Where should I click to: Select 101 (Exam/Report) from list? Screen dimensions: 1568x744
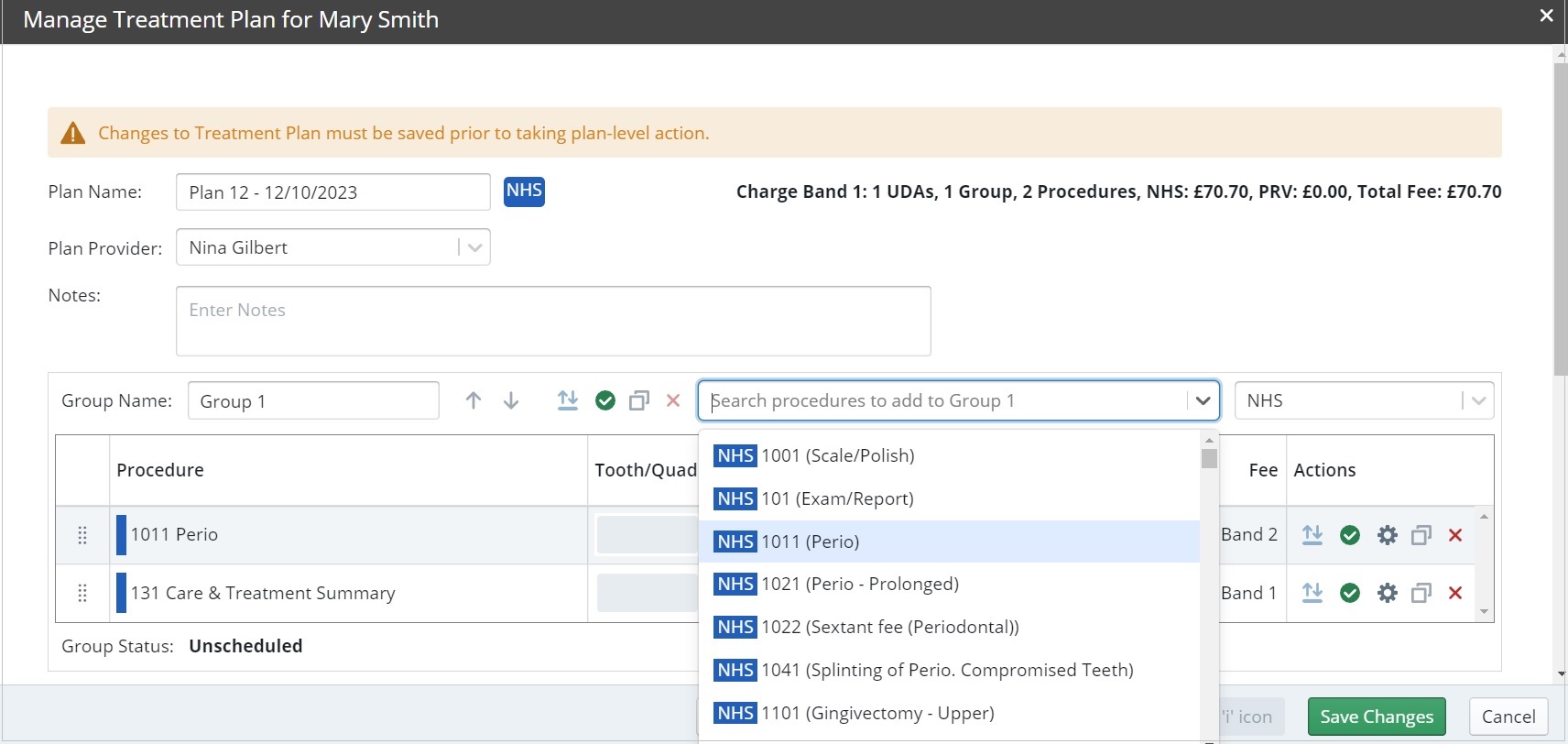tap(949, 498)
